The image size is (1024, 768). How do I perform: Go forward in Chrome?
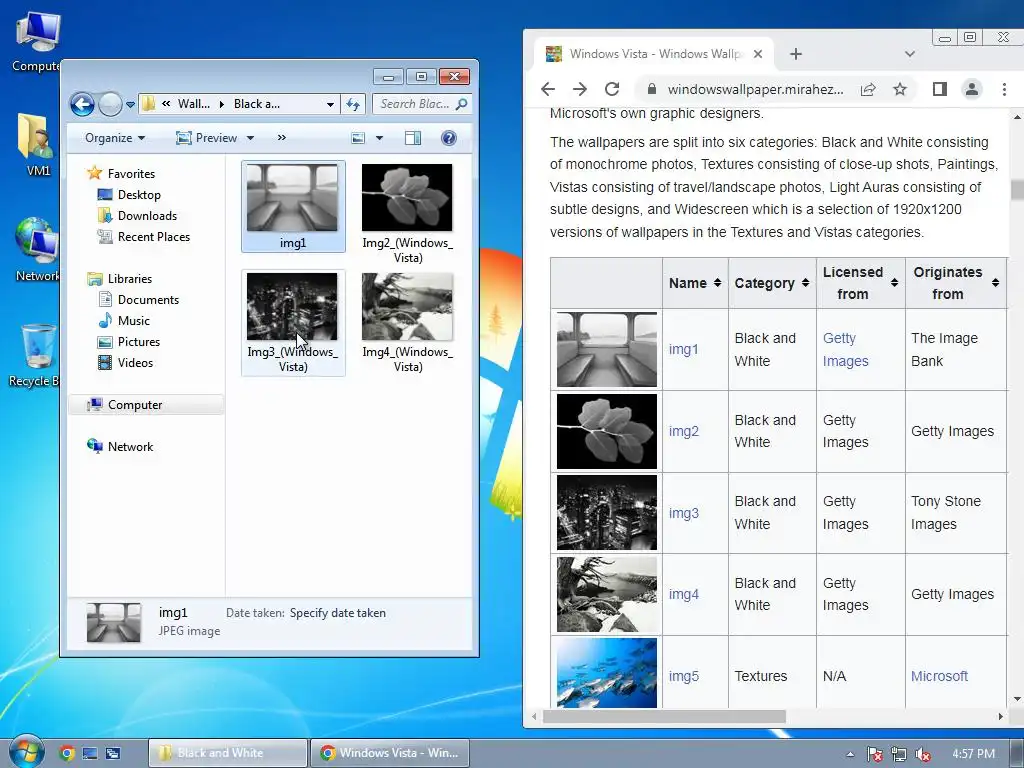click(x=579, y=89)
